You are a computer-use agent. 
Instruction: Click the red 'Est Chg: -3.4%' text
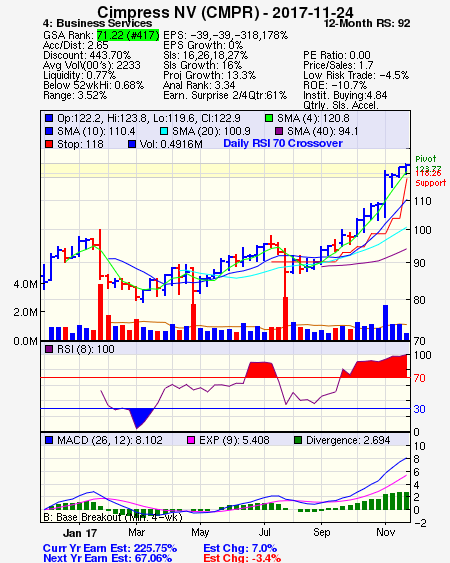(242, 558)
